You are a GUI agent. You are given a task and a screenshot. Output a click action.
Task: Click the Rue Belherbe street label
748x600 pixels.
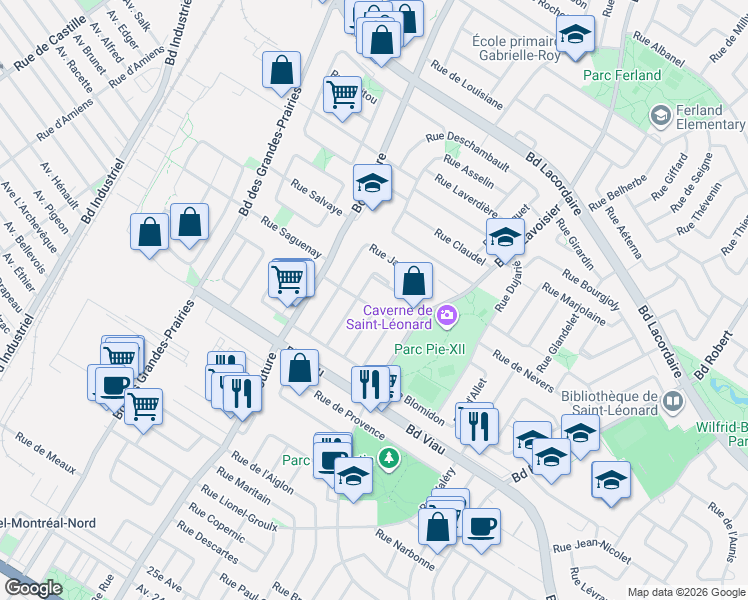tap(618, 193)
